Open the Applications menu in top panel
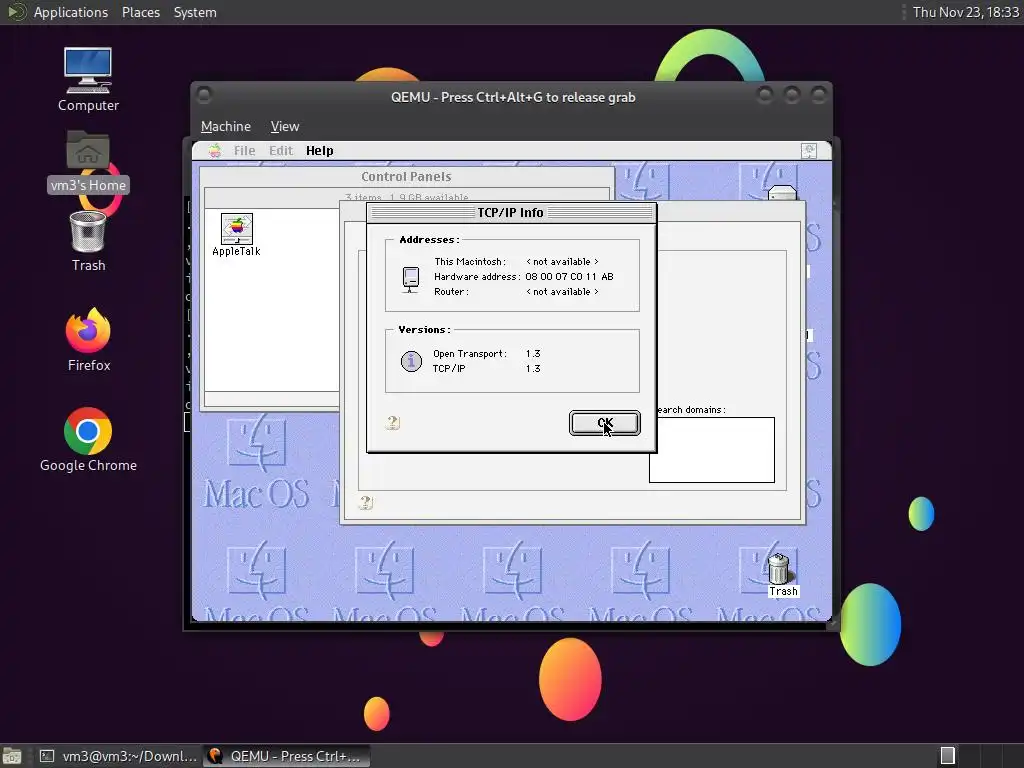This screenshot has width=1024, height=768. click(71, 12)
